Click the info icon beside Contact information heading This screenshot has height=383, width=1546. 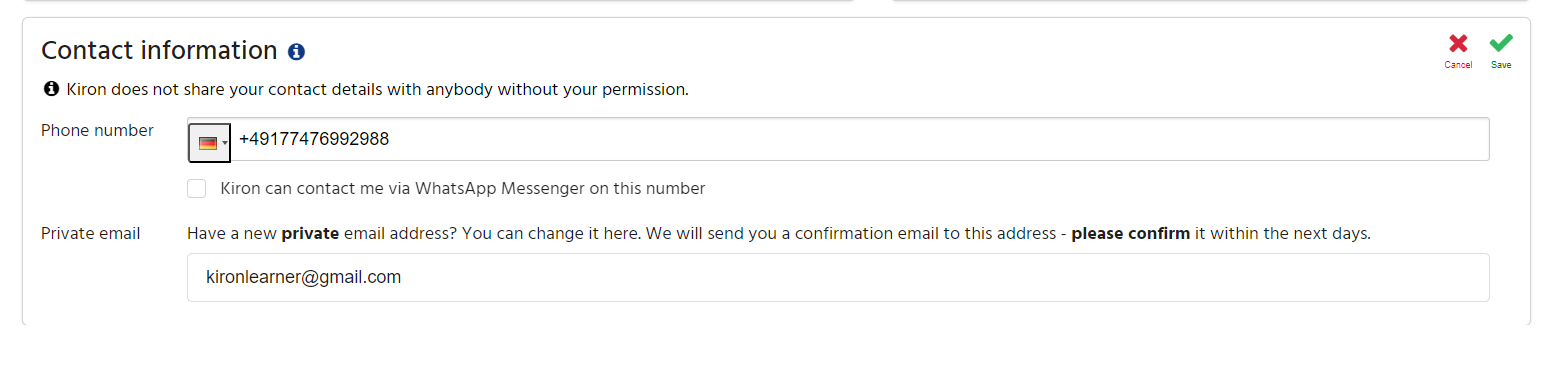(x=296, y=52)
